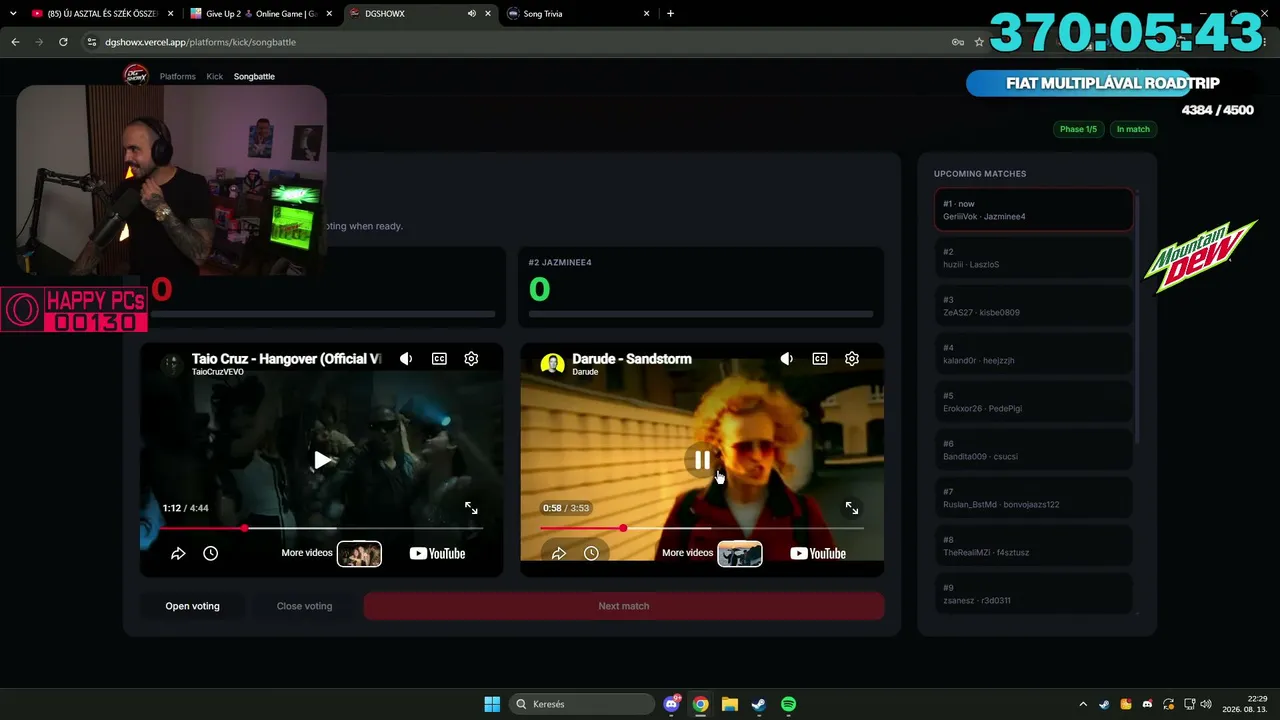This screenshot has height=720, width=1280.
Task: Select upcoming match #6 Bandita009 · csucsi
Action: click(1034, 450)
